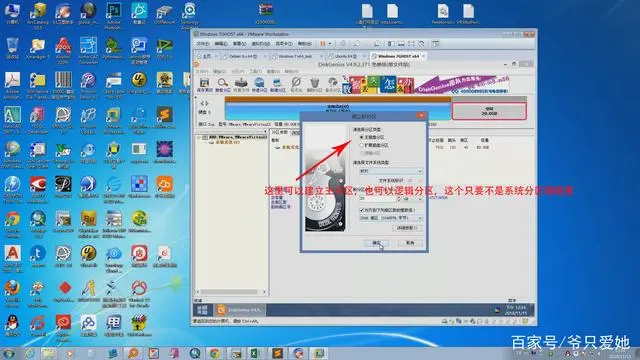Click the Delete Partition trash icon
Screen dimensions: 640x360
pyautogui.click(x=314, y=85)
